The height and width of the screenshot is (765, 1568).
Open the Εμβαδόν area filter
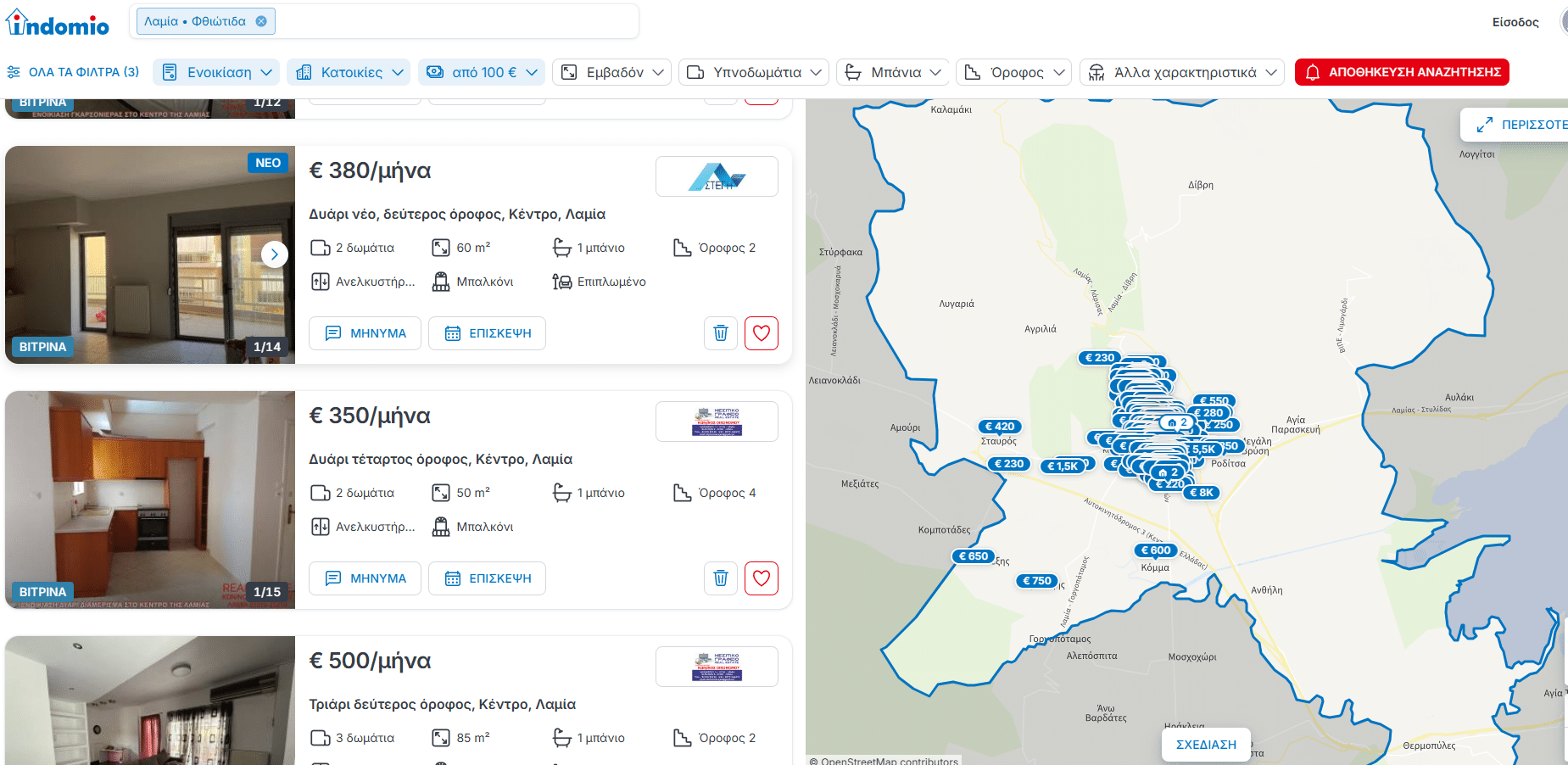pos(611,72)
